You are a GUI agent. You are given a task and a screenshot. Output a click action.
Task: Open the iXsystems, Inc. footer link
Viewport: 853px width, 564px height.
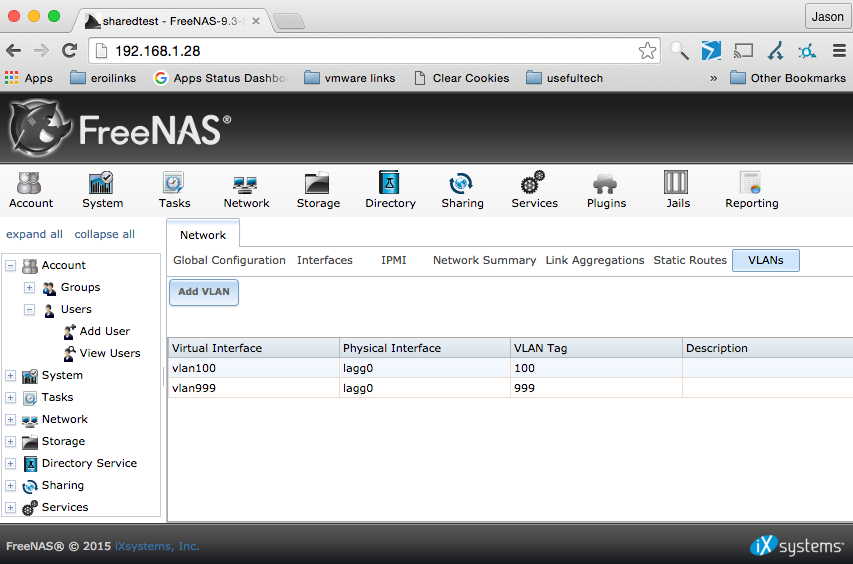tap(157, 546)
